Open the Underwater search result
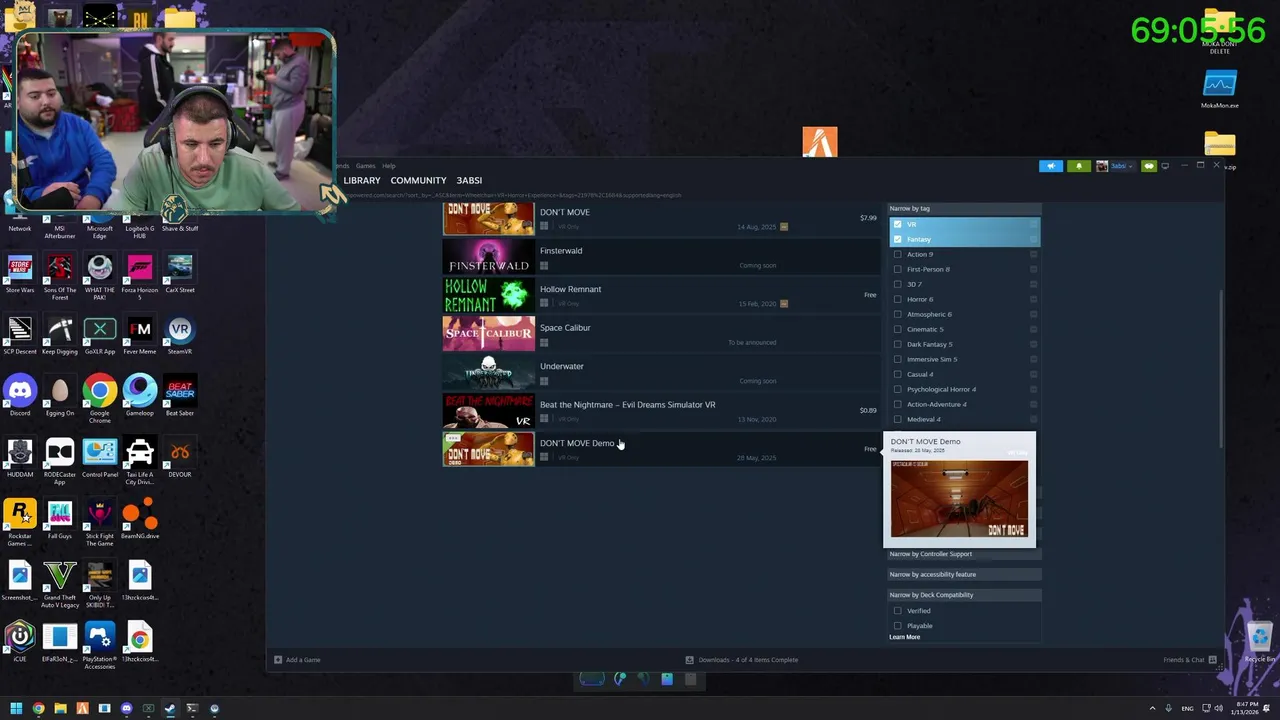 661,372
